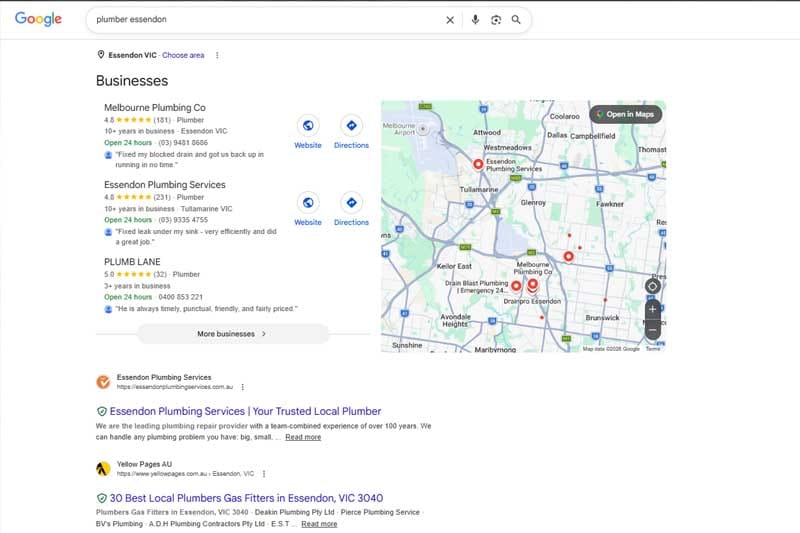The height and width of the screenshot is (533, 800).
Task: Click Read more on Essendon Plumbing Services snippet
Action: 303,437
